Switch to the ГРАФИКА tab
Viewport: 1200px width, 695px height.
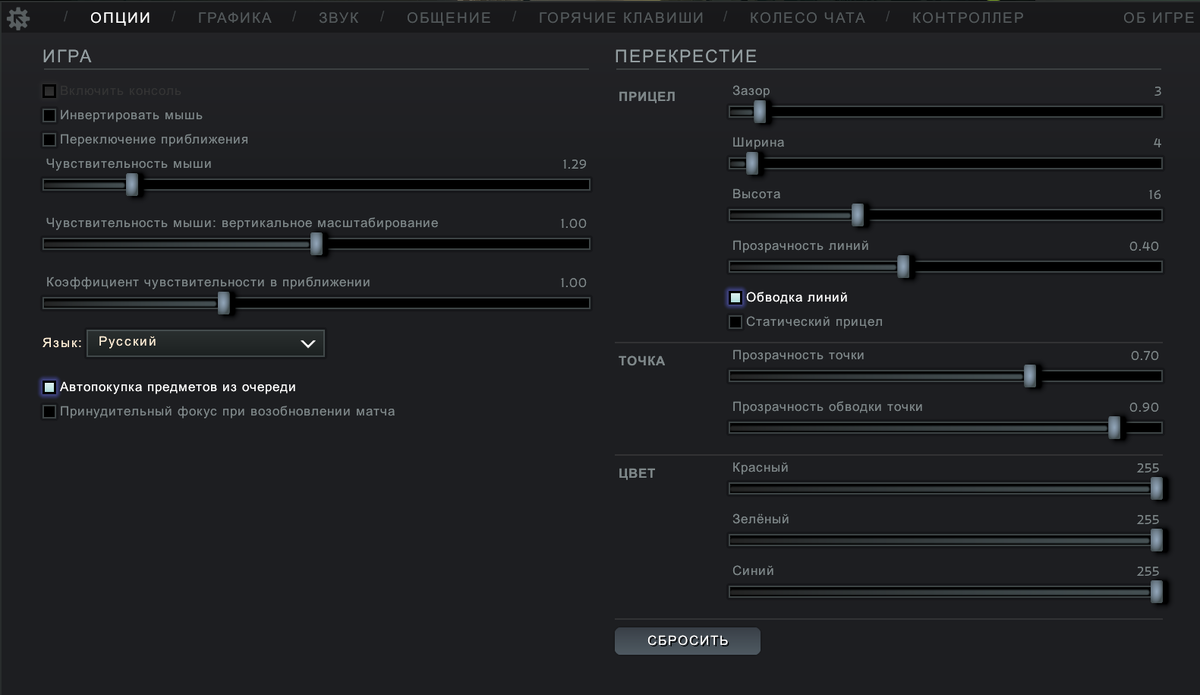(x=234, y=18)
